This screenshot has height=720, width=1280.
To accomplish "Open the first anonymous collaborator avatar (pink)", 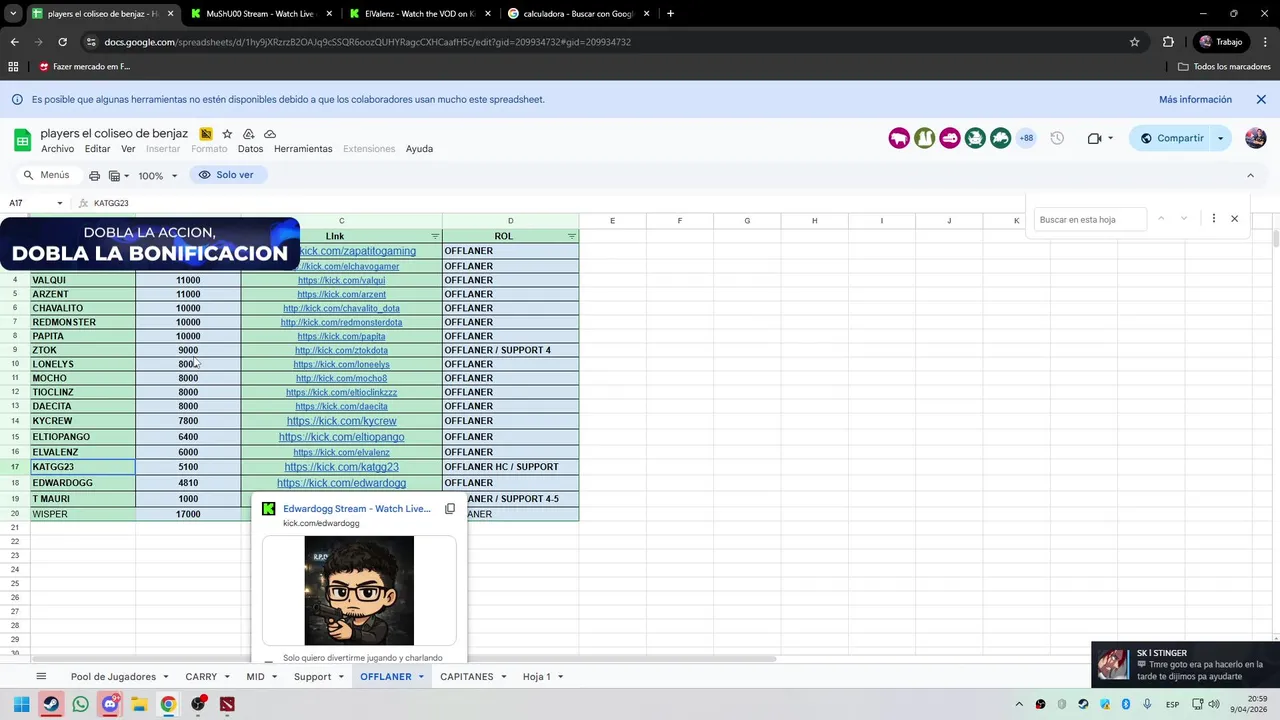I will (899, 138).
